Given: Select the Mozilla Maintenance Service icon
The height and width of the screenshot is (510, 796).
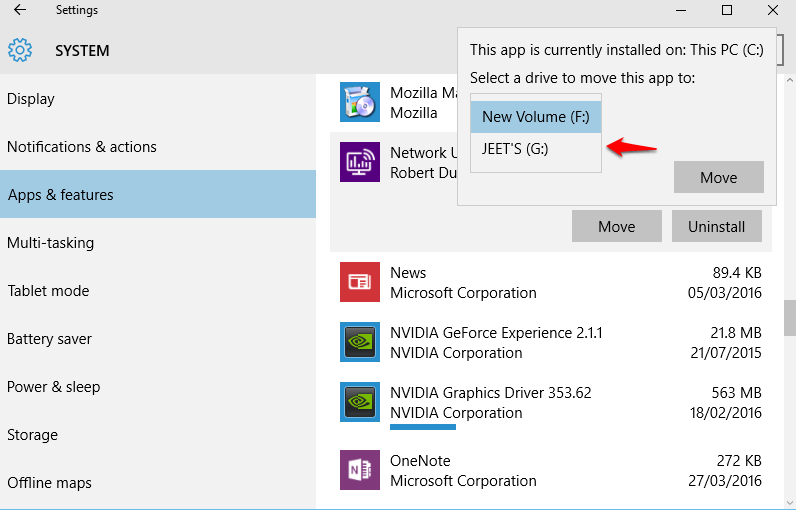Looking at the screenshot, I should click(360, 102).
